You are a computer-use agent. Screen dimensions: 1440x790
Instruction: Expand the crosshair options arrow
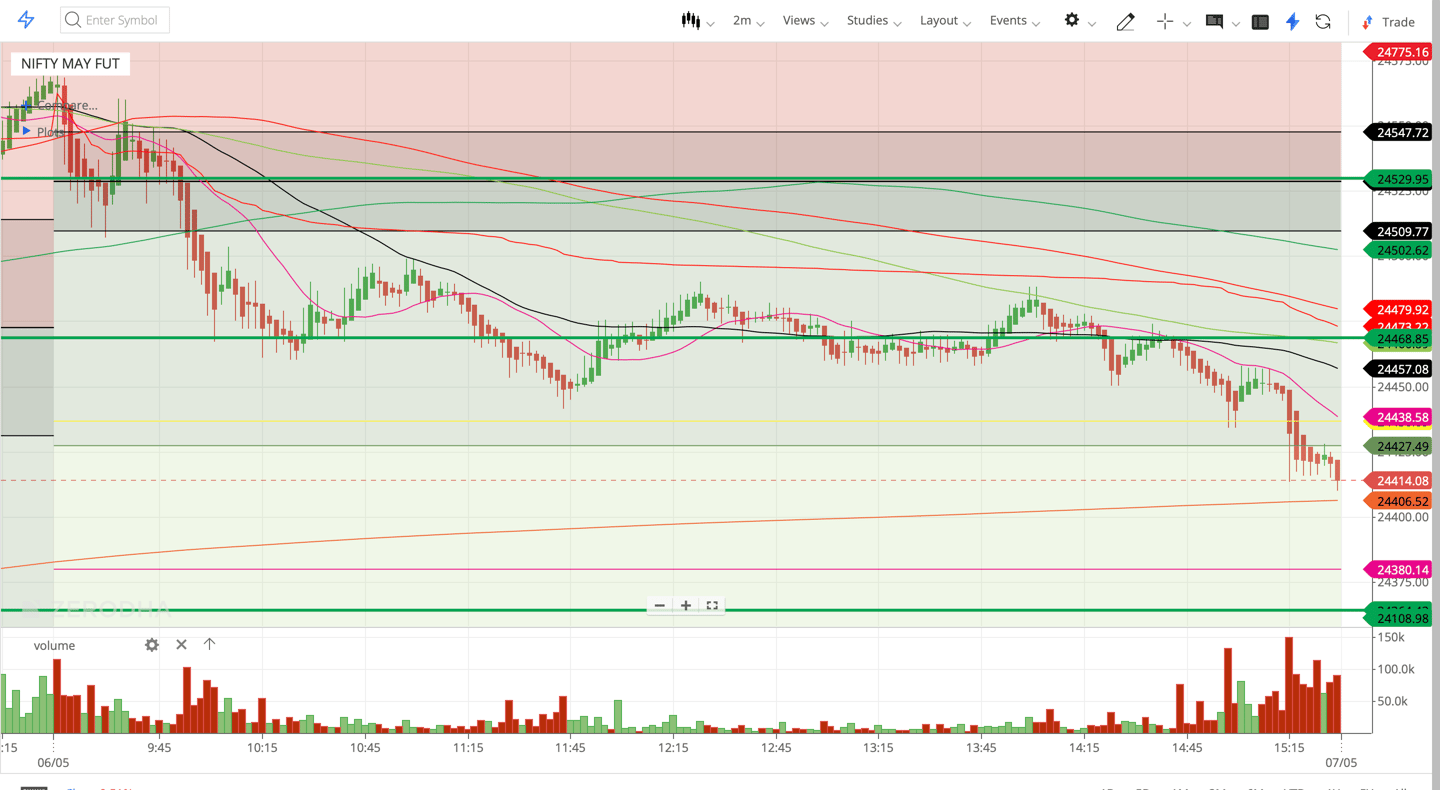[x=1187, y=23]
